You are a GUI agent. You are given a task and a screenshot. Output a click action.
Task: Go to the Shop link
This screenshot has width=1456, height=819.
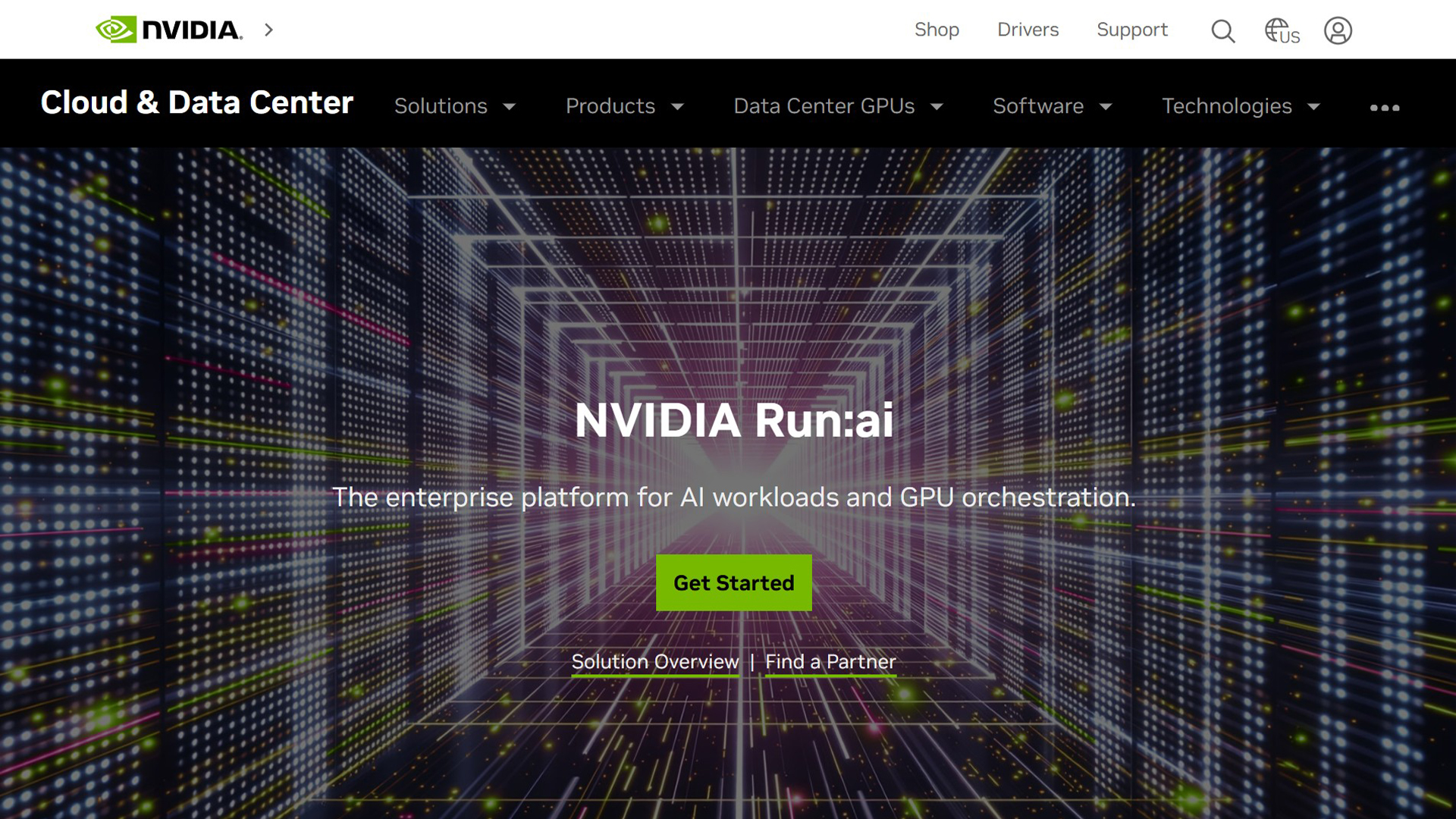937,30
